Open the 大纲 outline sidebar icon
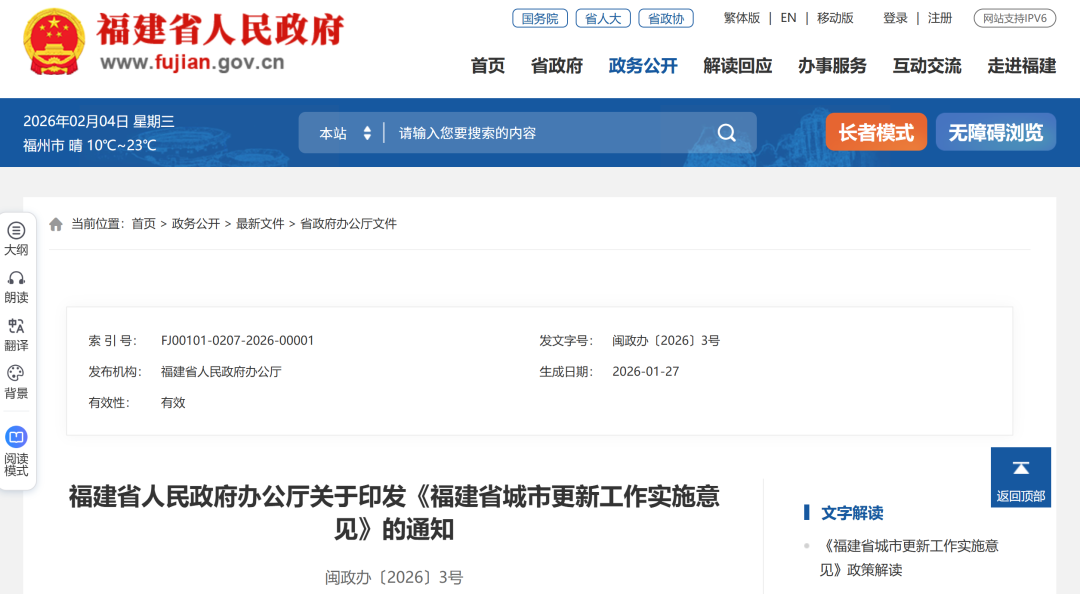 pos(16,238)
